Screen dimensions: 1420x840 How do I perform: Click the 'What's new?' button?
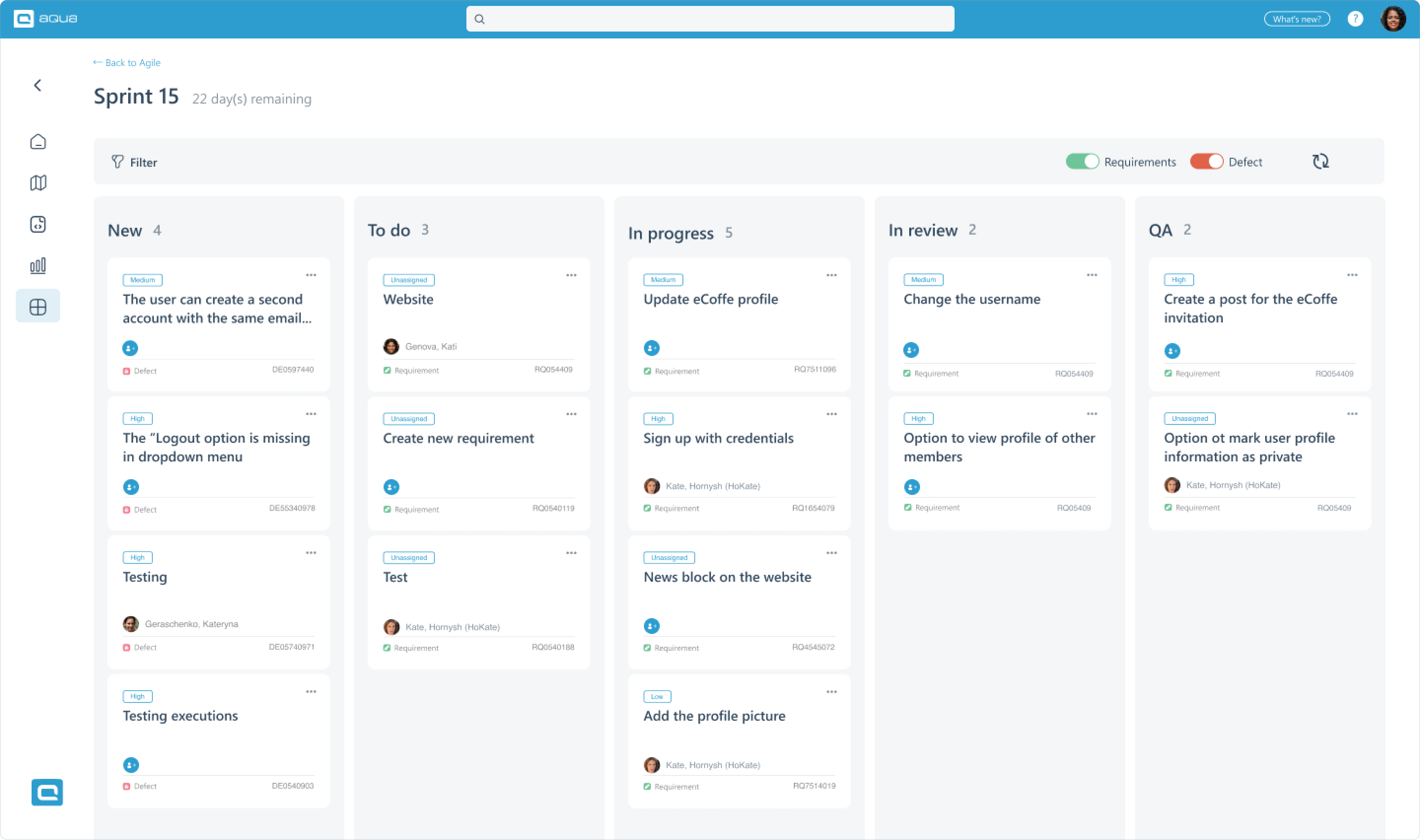[x=1297, y=19]
